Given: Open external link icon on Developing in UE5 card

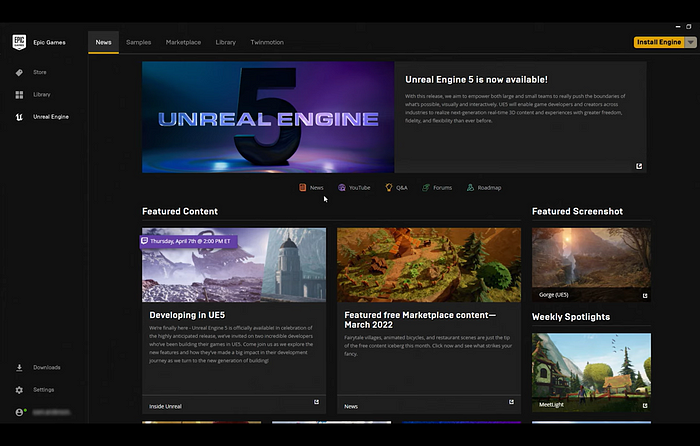Looking at the screenshot, I should 317,402.
